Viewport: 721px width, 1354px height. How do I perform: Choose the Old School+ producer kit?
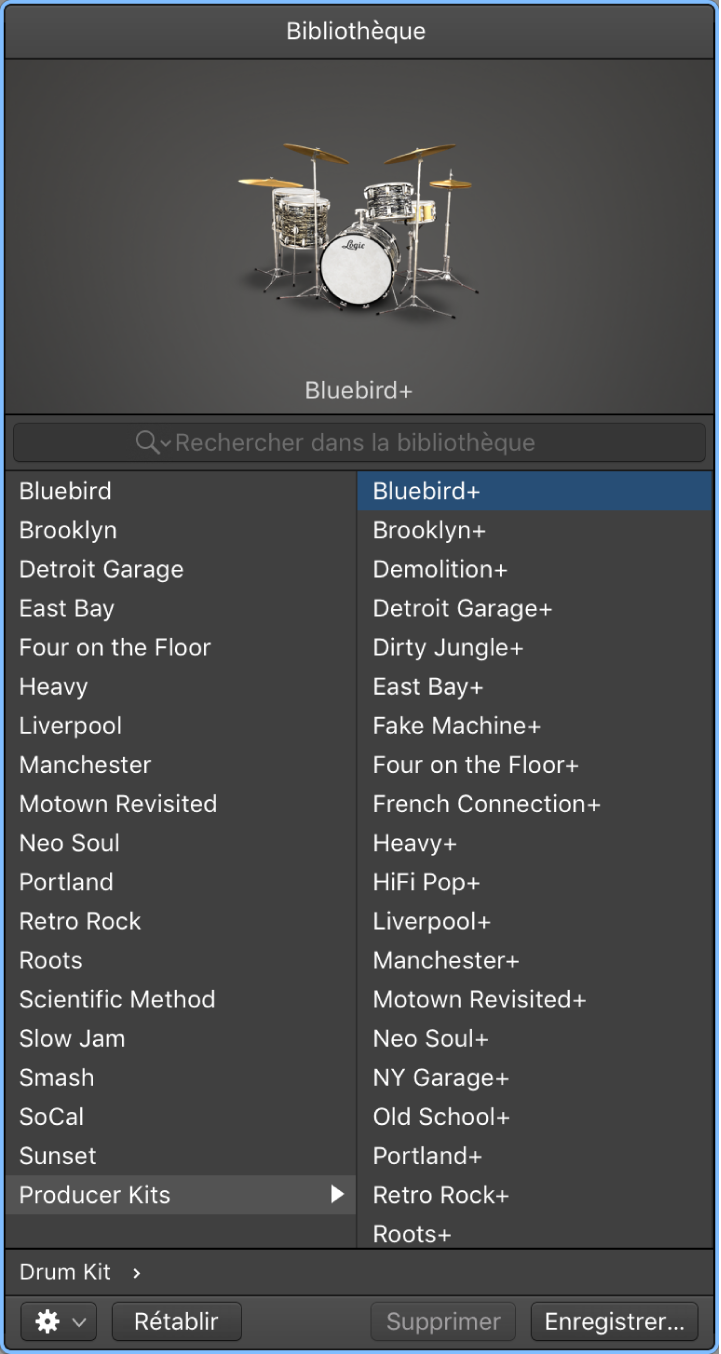(x=441, y=1116)
